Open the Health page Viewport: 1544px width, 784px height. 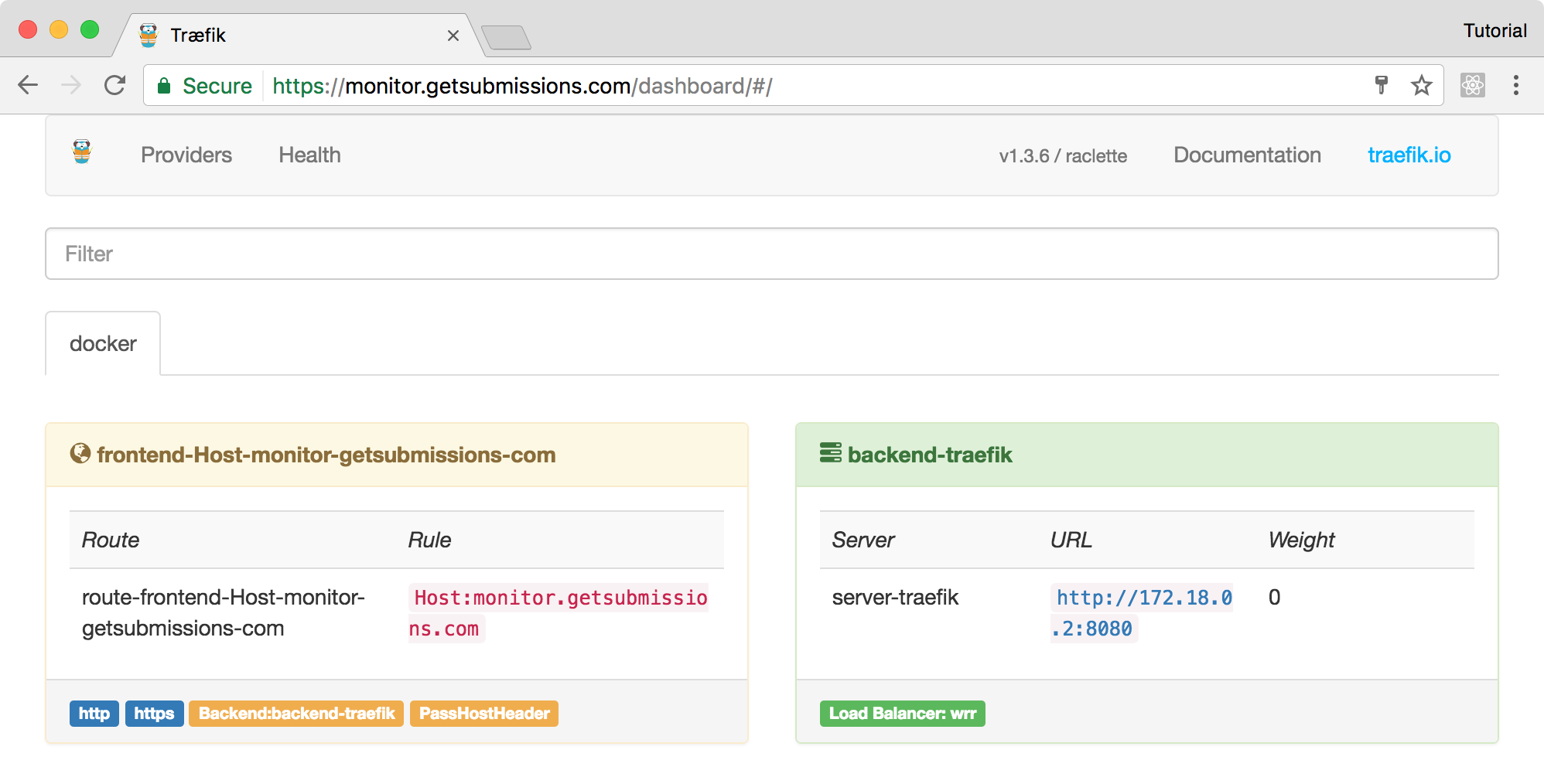[x=309, y=155]
